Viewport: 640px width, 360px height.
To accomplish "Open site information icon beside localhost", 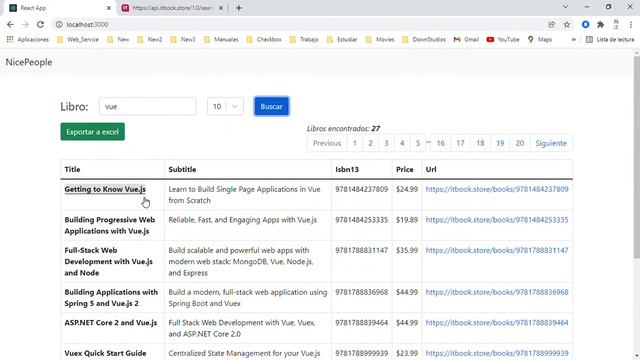I will tap(59, 24).
